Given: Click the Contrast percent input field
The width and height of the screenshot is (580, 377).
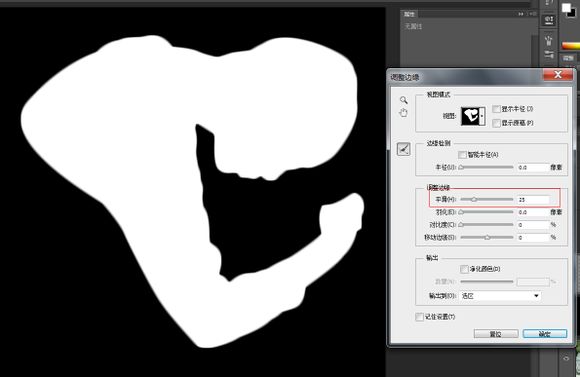Looking at the screenshot, I should [x=533, y=225].
